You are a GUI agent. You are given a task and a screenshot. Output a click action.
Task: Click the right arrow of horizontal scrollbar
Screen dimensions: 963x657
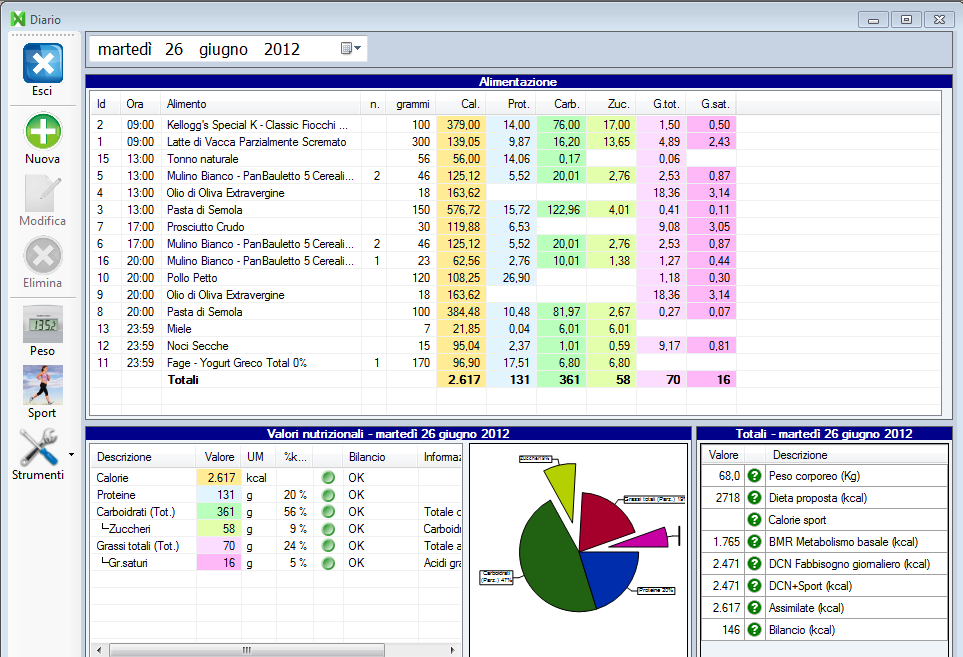[x=453, y=650]
